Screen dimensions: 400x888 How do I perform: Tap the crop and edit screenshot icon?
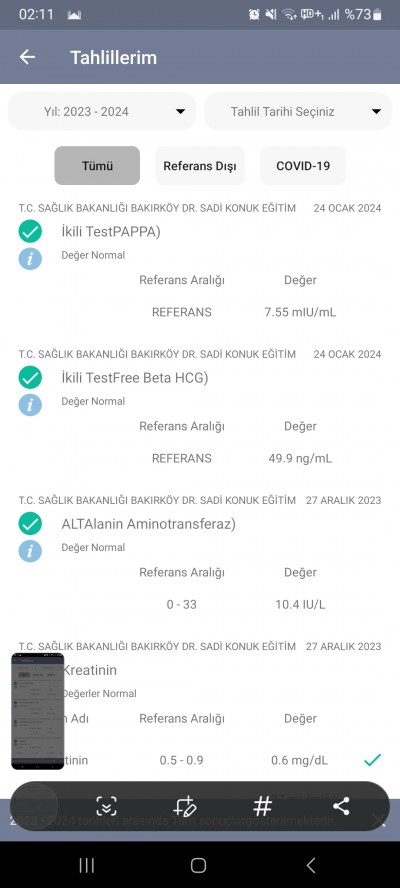(185, 805)
